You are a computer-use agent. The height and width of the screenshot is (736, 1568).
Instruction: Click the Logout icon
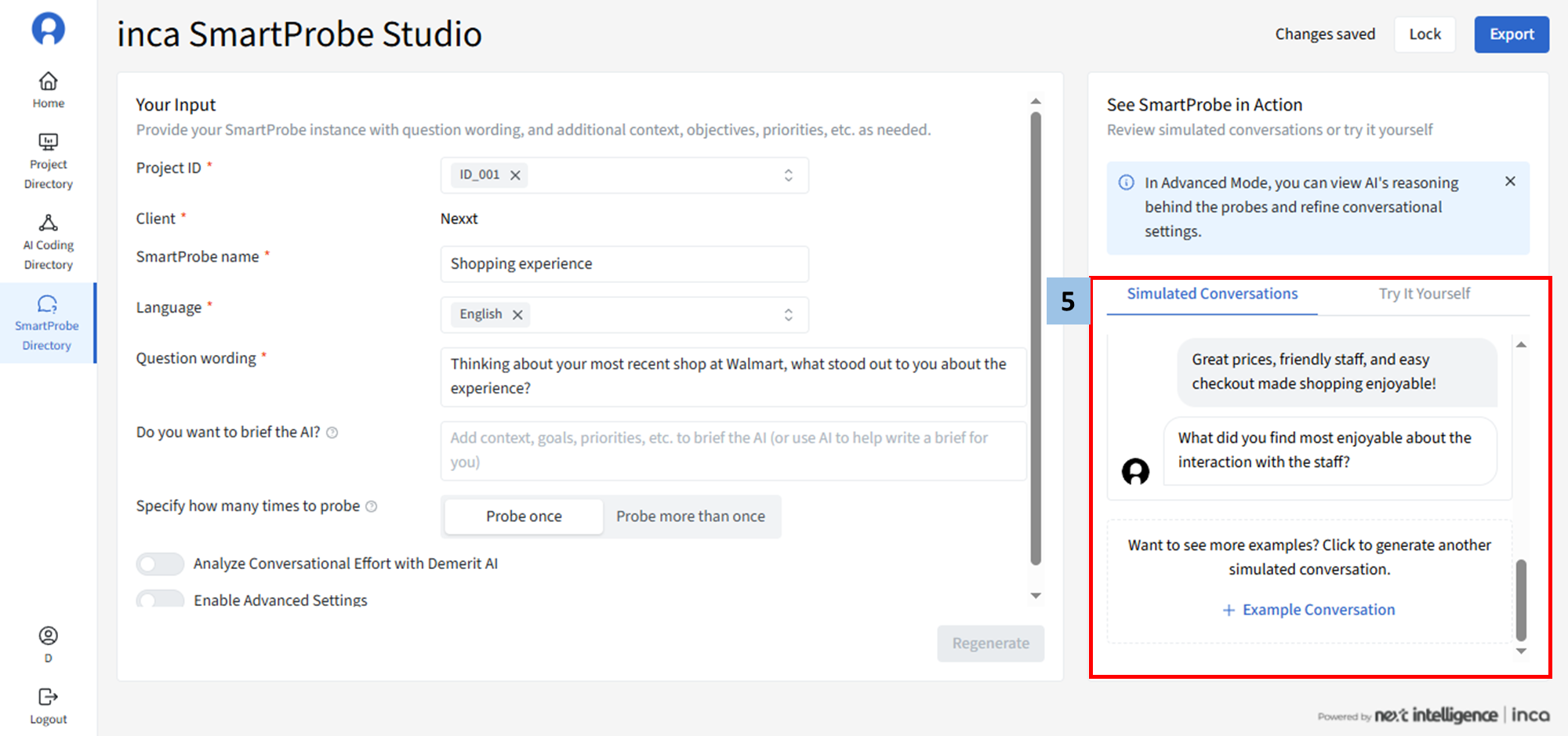pos(48,697)
